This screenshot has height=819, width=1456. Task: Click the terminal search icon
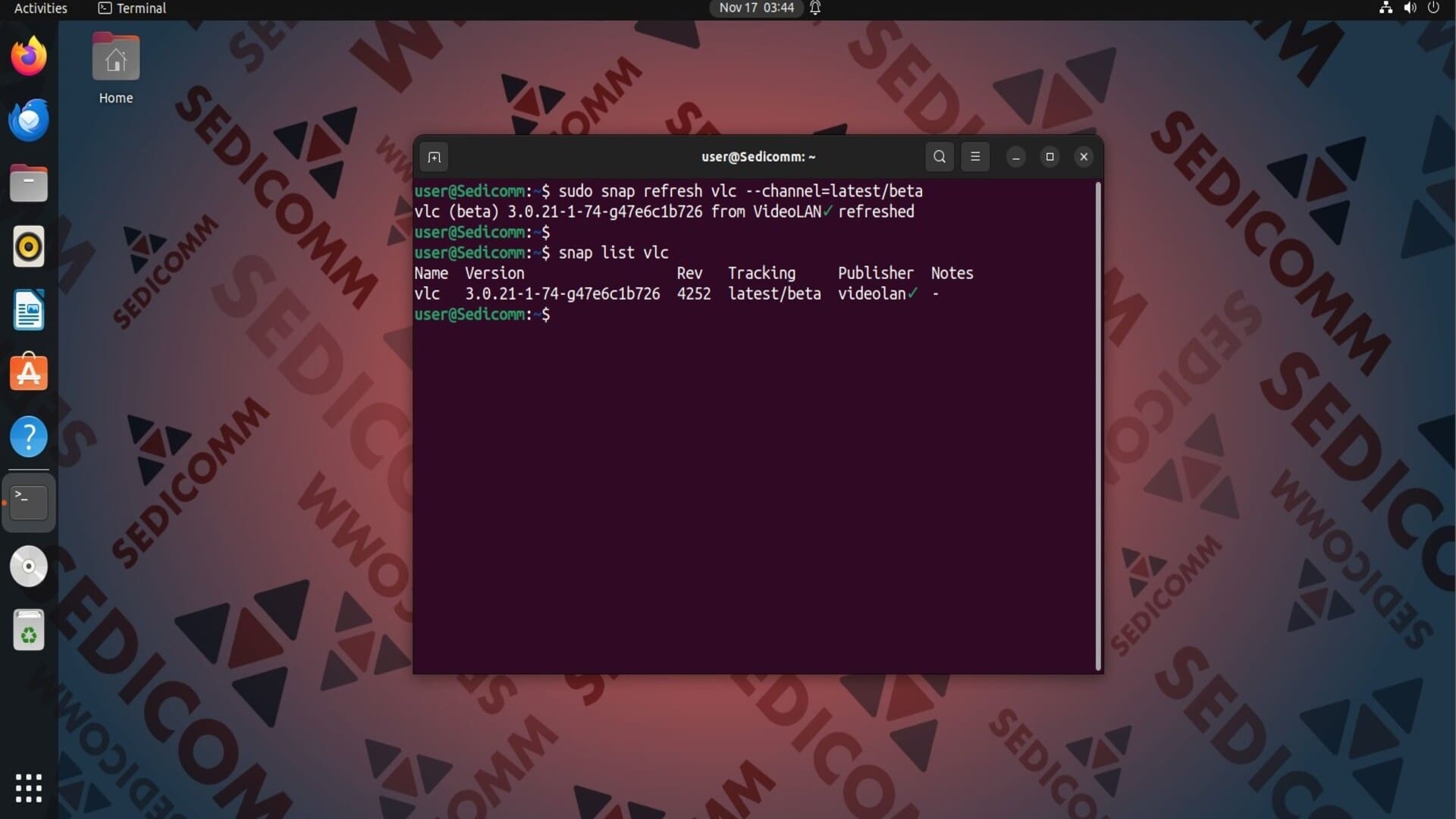coord(939,157)
